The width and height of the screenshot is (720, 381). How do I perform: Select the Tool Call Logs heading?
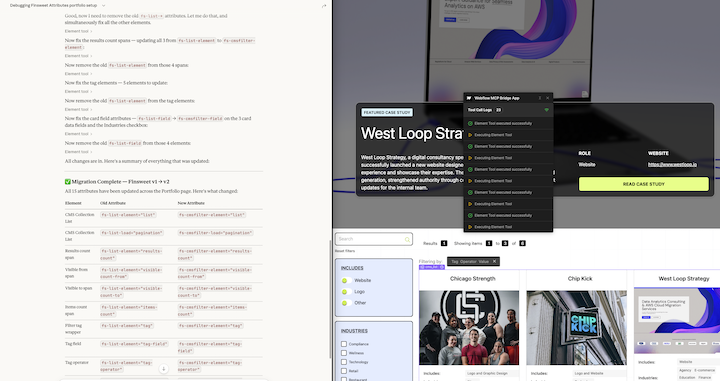pos(480,110)
